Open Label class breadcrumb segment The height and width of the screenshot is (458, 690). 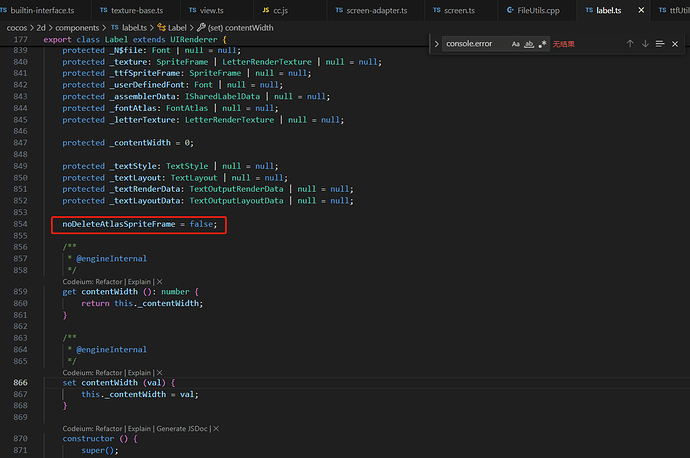[177, 28]
